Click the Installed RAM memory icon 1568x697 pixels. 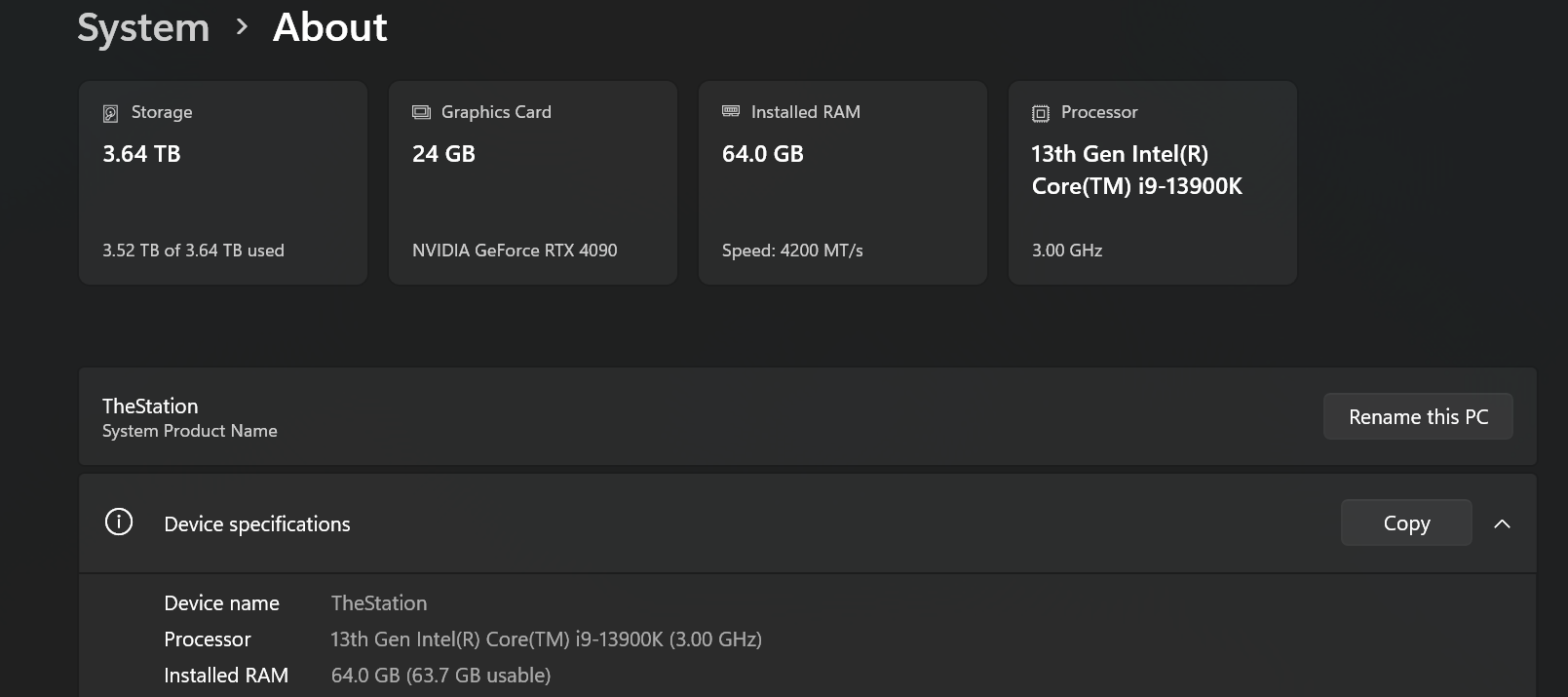731,111
